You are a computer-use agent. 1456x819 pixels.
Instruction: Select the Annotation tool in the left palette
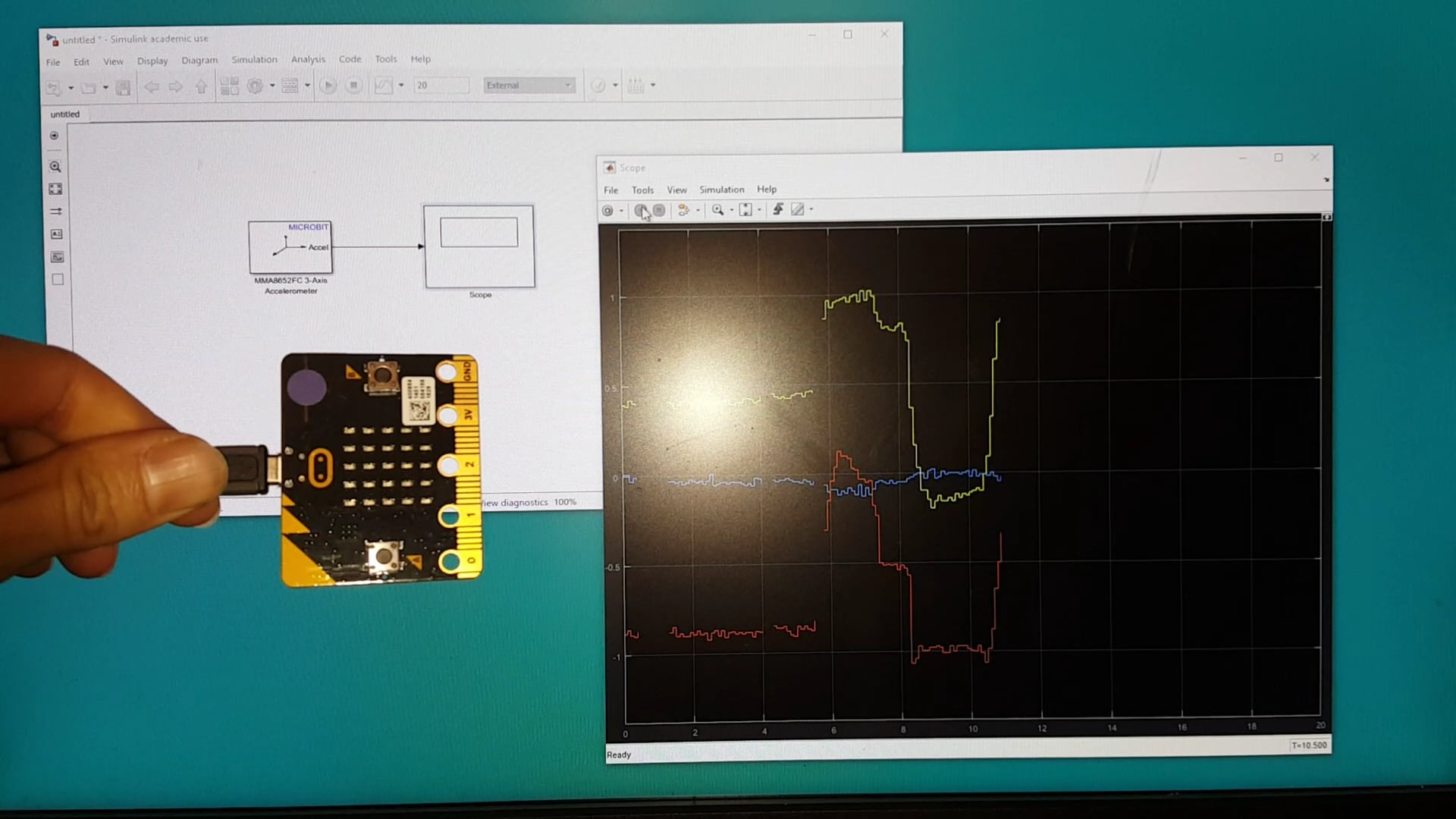pos(56,234)
